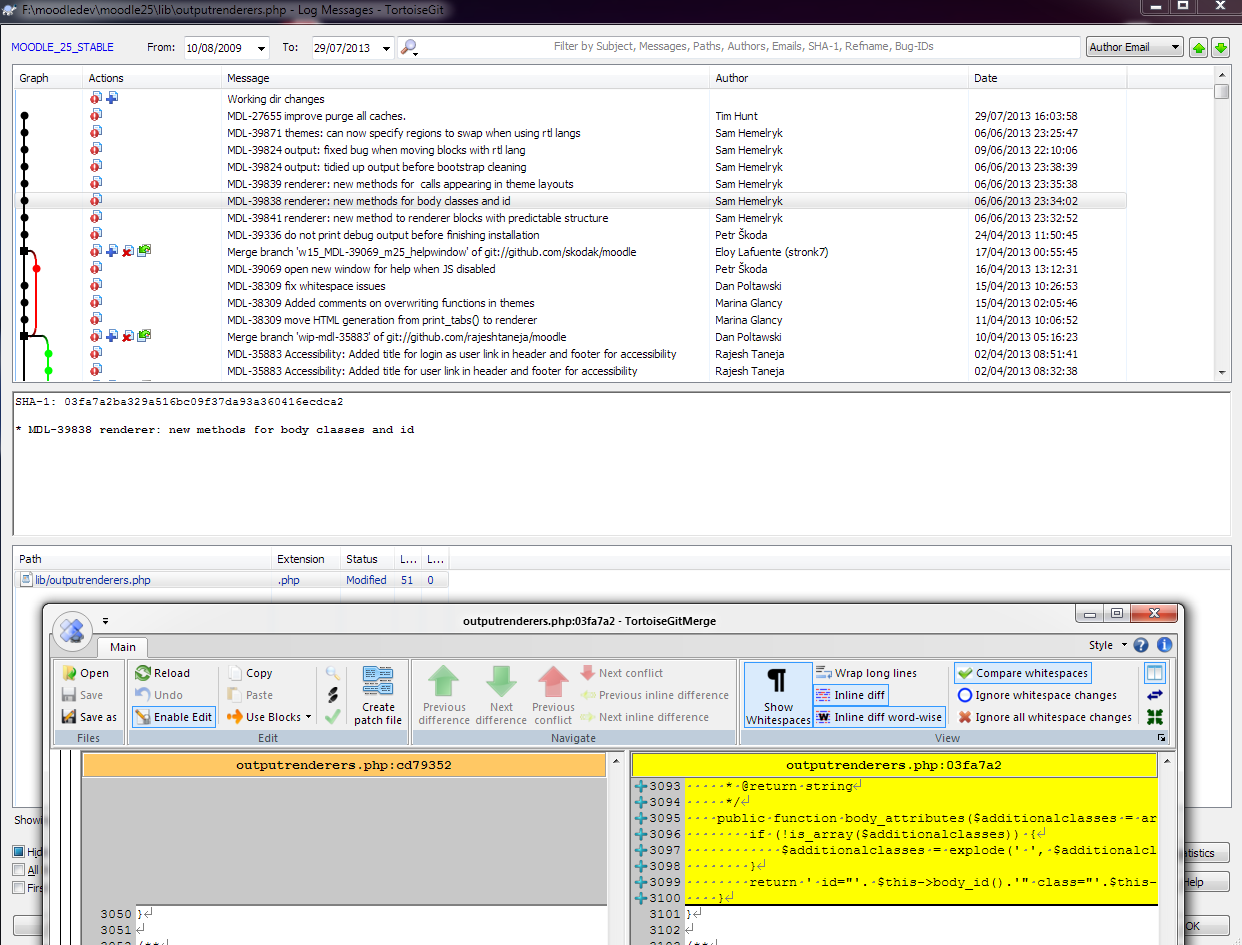This screenshot has width=1242, height=945.
Task: Click the Actions column header
Action: (151, 78)
